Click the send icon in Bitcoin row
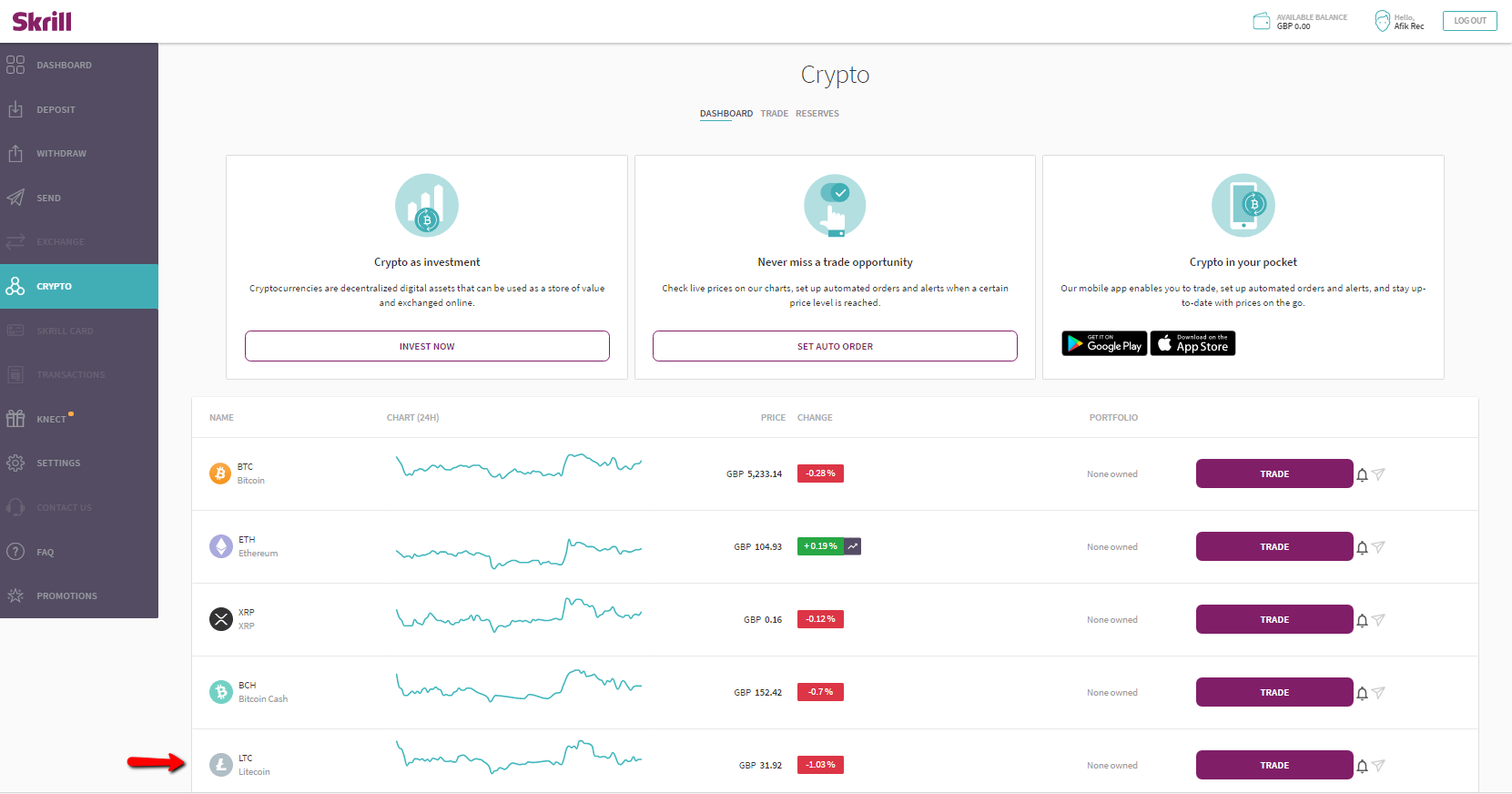Viewport: 1512px width, 794px height. coord(1378,473)
